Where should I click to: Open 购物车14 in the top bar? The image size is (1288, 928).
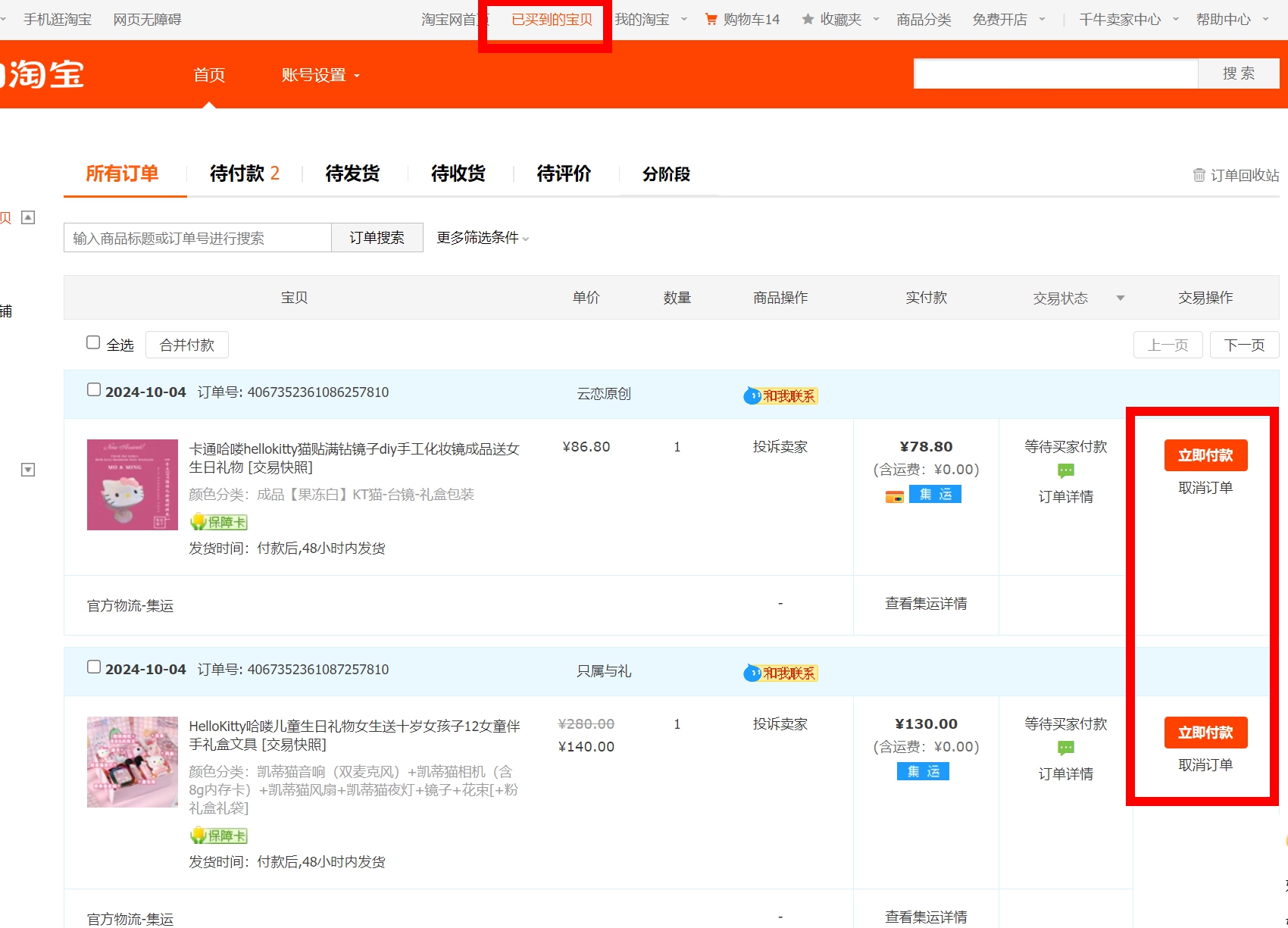click(x=742, y=19)
